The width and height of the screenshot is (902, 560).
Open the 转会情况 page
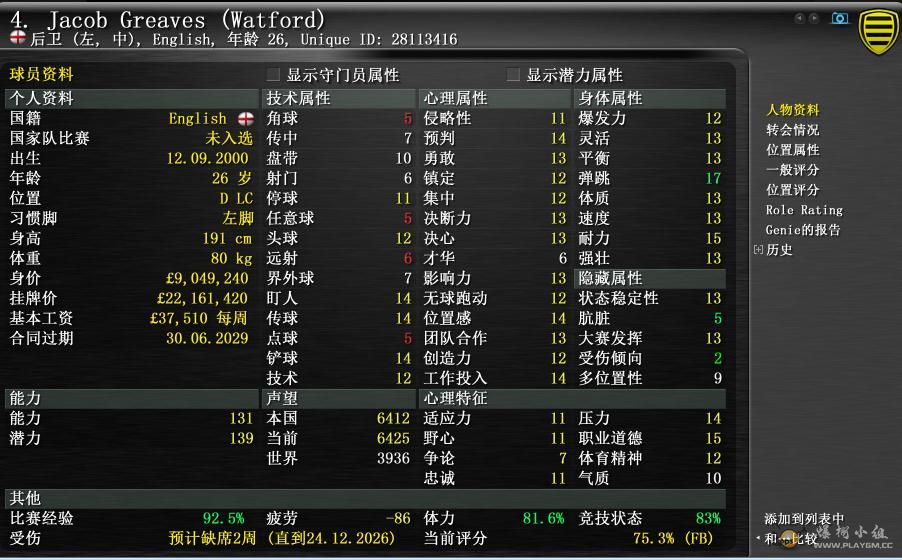pos(792,130)
